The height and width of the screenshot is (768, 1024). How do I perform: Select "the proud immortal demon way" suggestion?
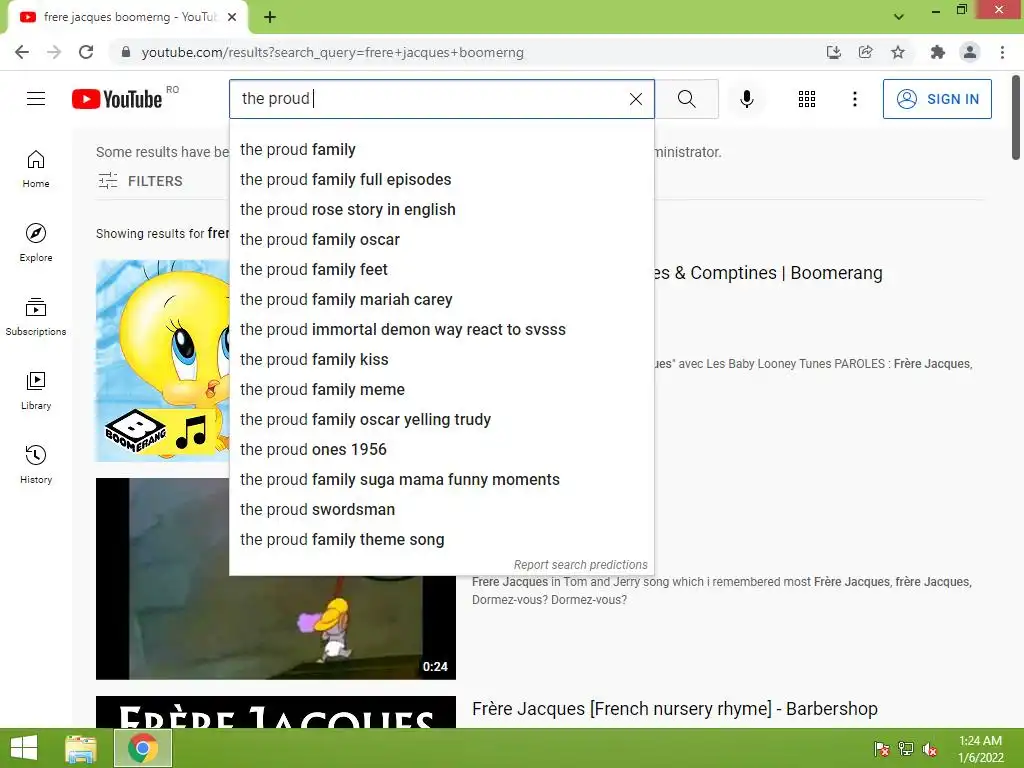pos(441,330)
